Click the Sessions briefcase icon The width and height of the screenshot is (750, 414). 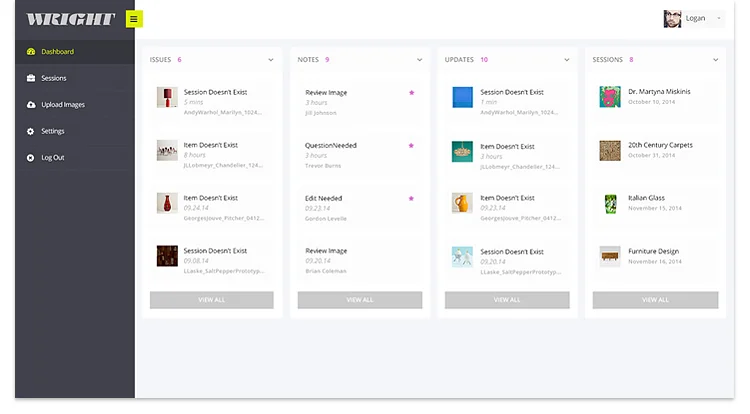click(31, 78)
